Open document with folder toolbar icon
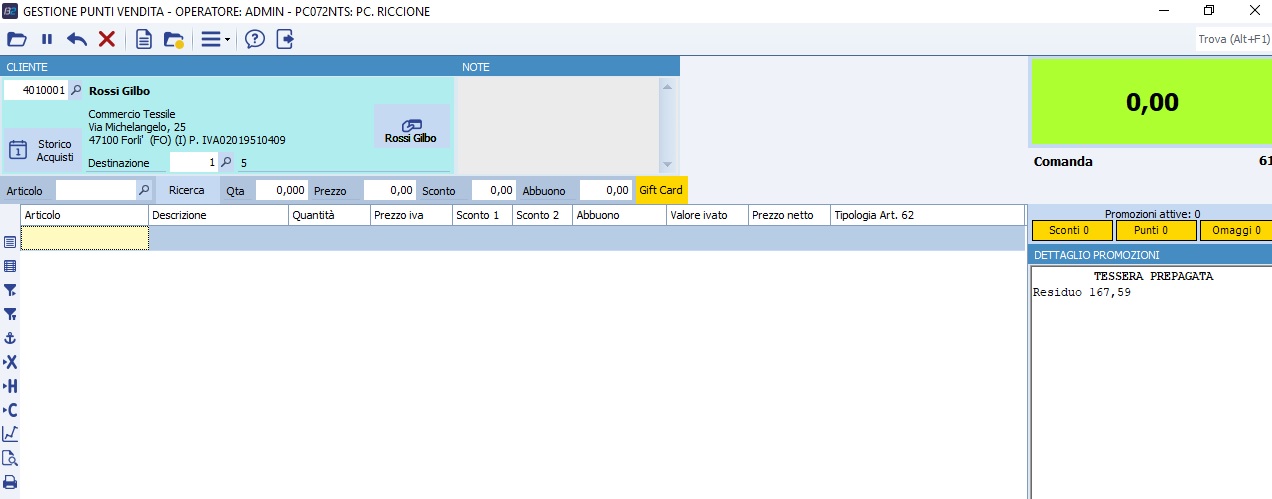The height and width of the screenshot is (499, 1272). [16, 39]
